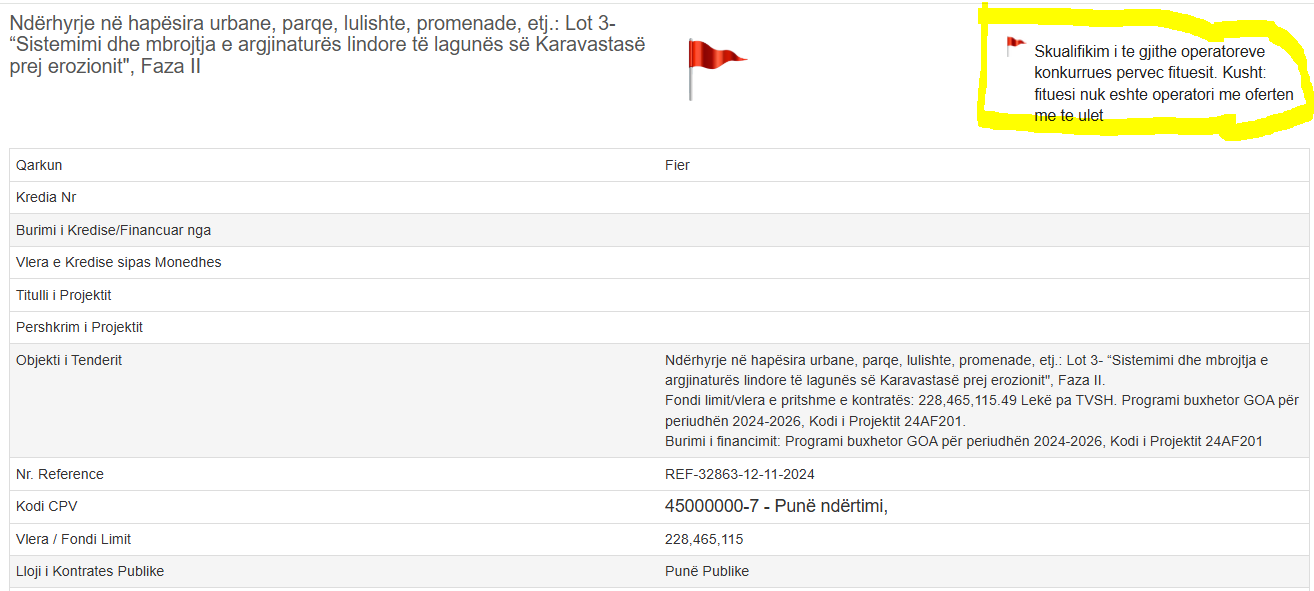
Task: Select the "Objekti i Tenderit" row label
Action: pyautogui.click(x=69, y=360)
